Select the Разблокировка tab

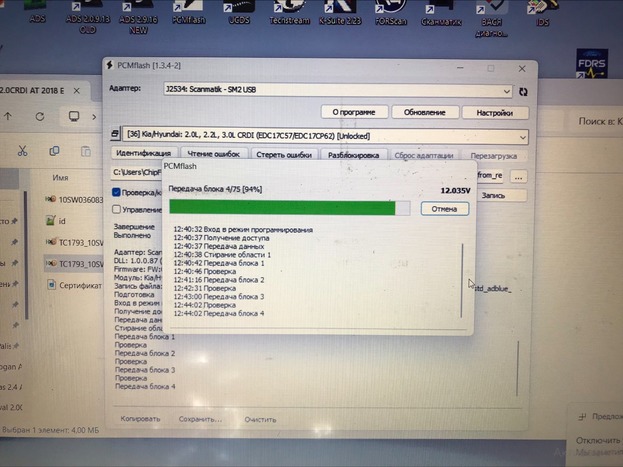click(351, 154)
